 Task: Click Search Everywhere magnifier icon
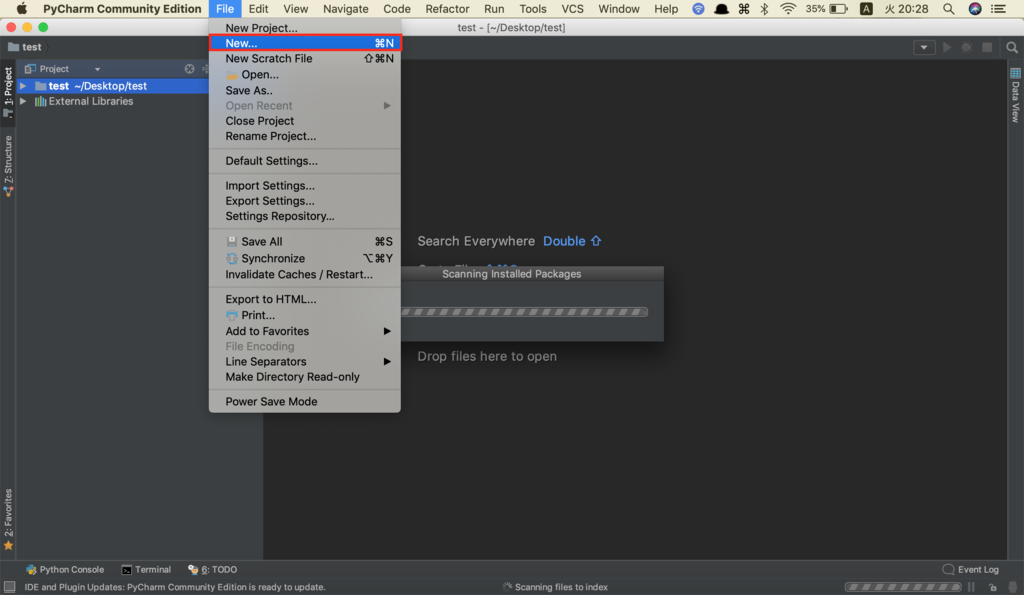[1012, 47]
